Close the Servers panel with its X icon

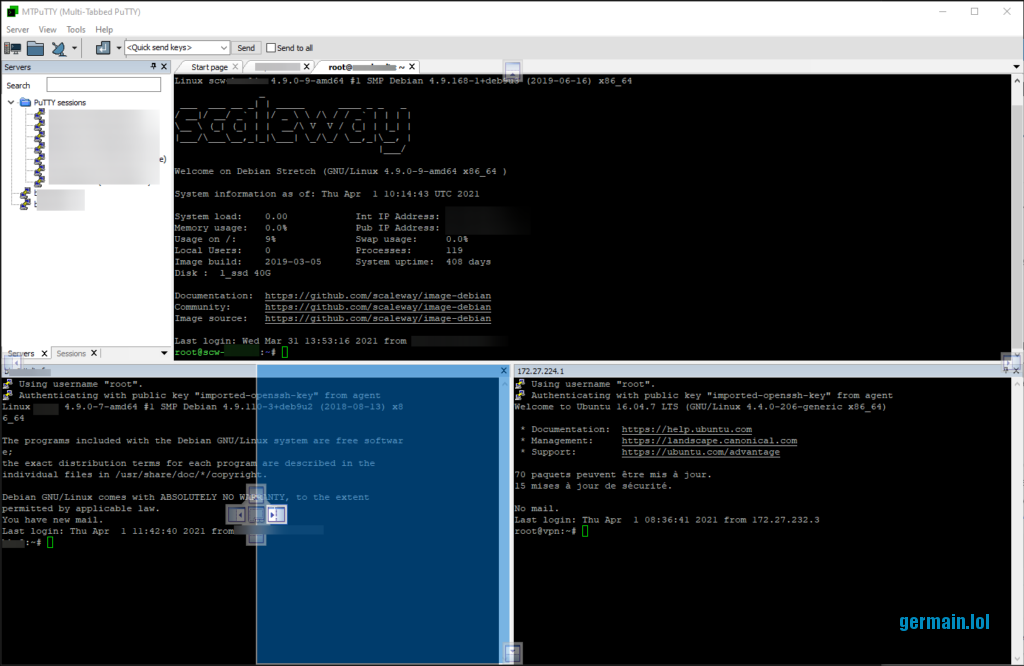(164, 67)
